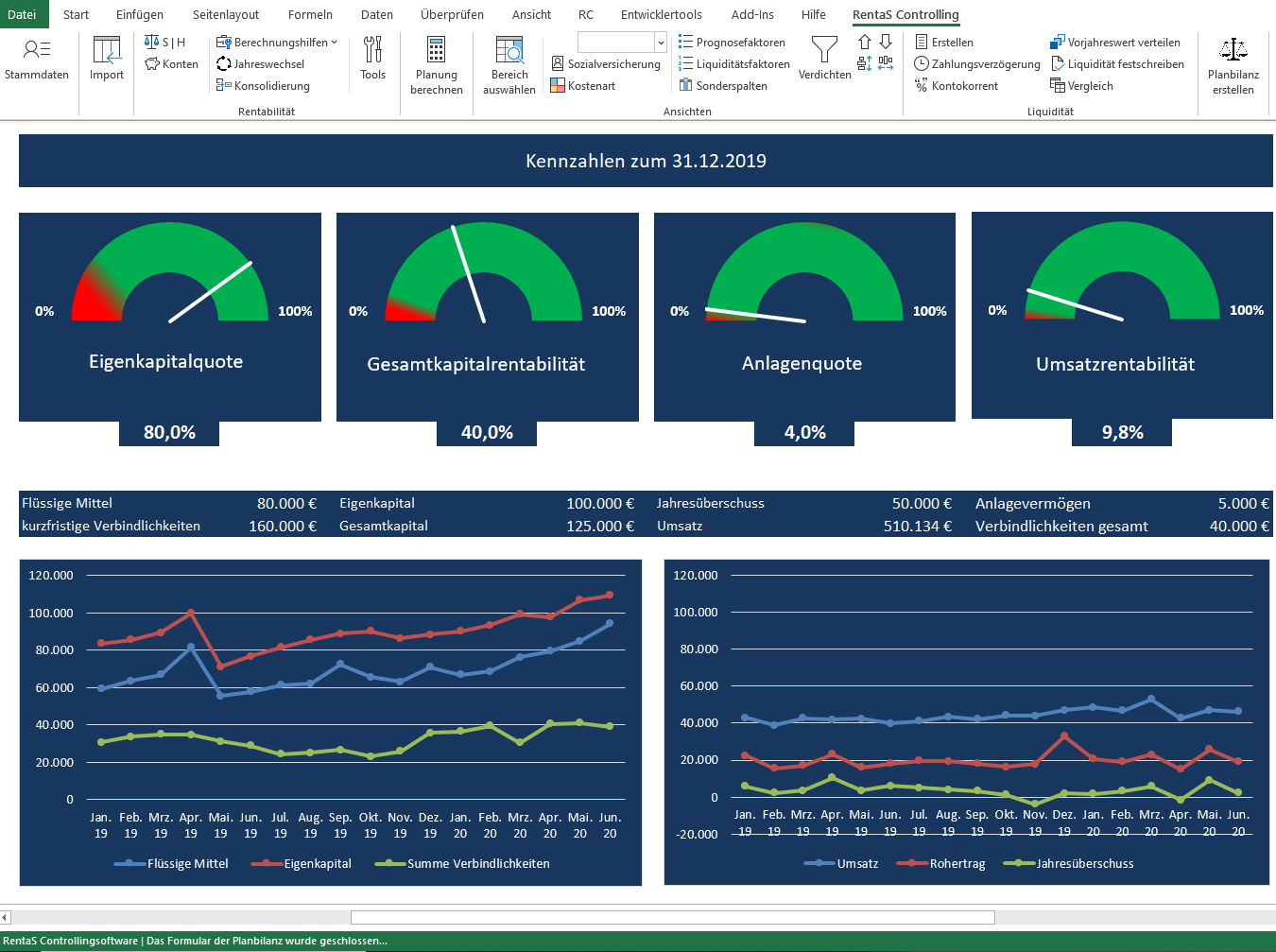1276x952 pixels.
Task: Click the scroll left arrow button
Action: point(5,917)
